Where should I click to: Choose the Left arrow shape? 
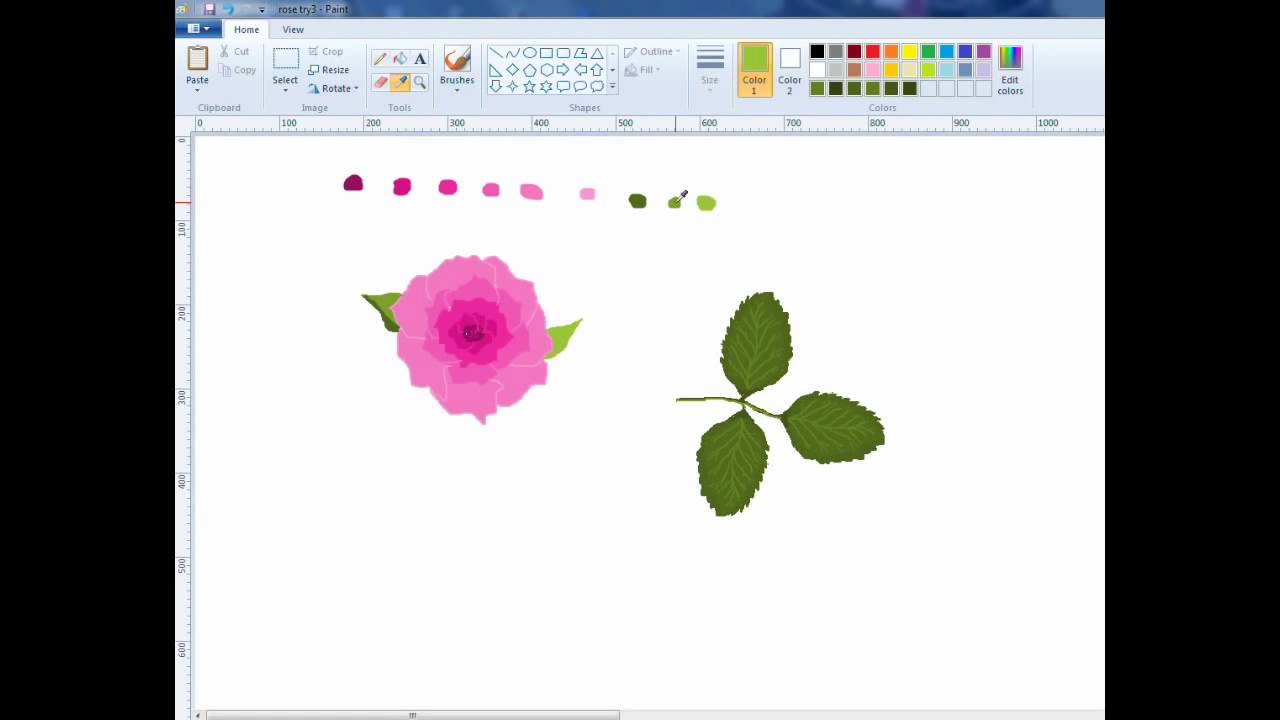click(x=580, y=70)
